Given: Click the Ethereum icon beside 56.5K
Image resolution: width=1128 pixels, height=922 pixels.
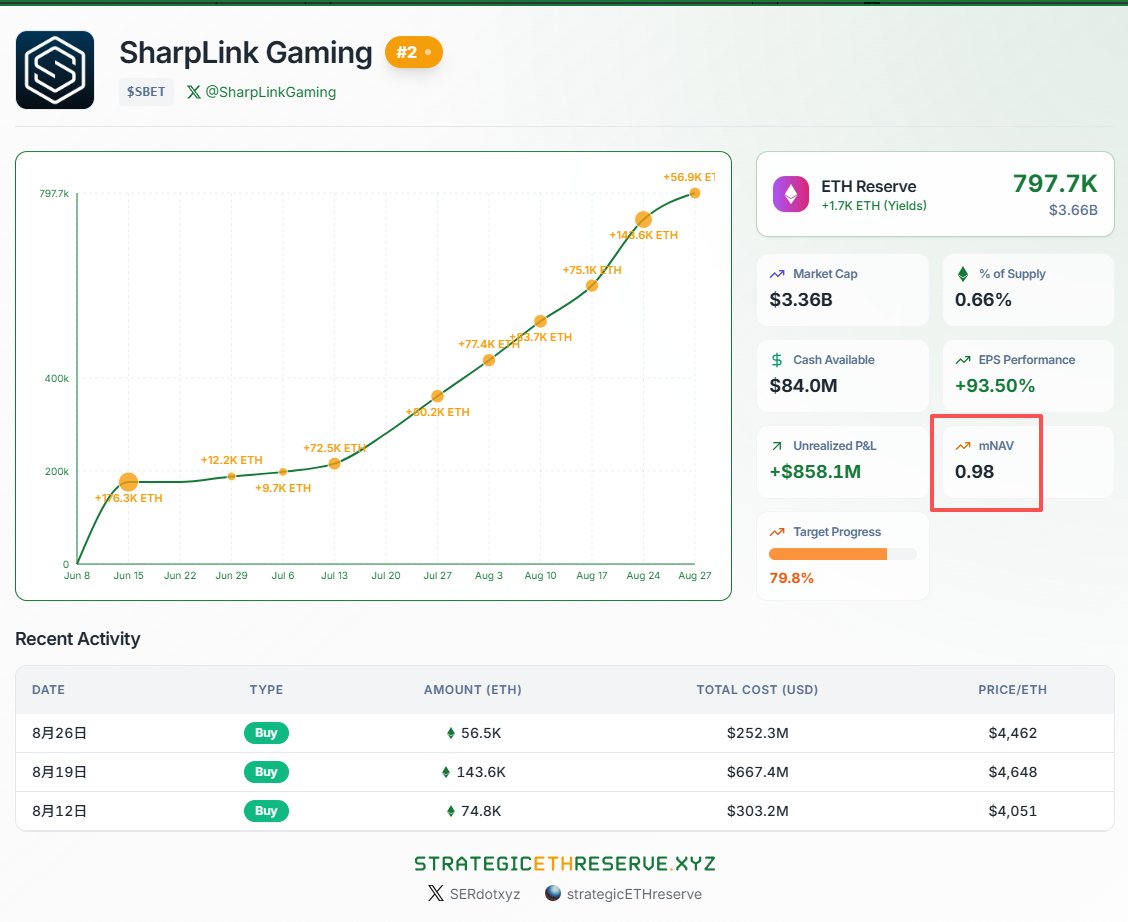Looking at the screenshot, I should point(450,733).
